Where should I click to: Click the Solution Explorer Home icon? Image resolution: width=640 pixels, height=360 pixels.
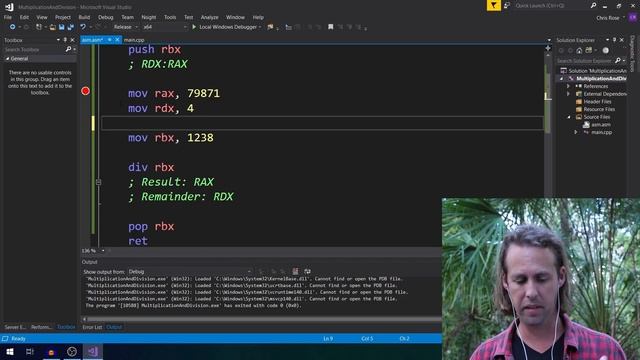[579, 51]
